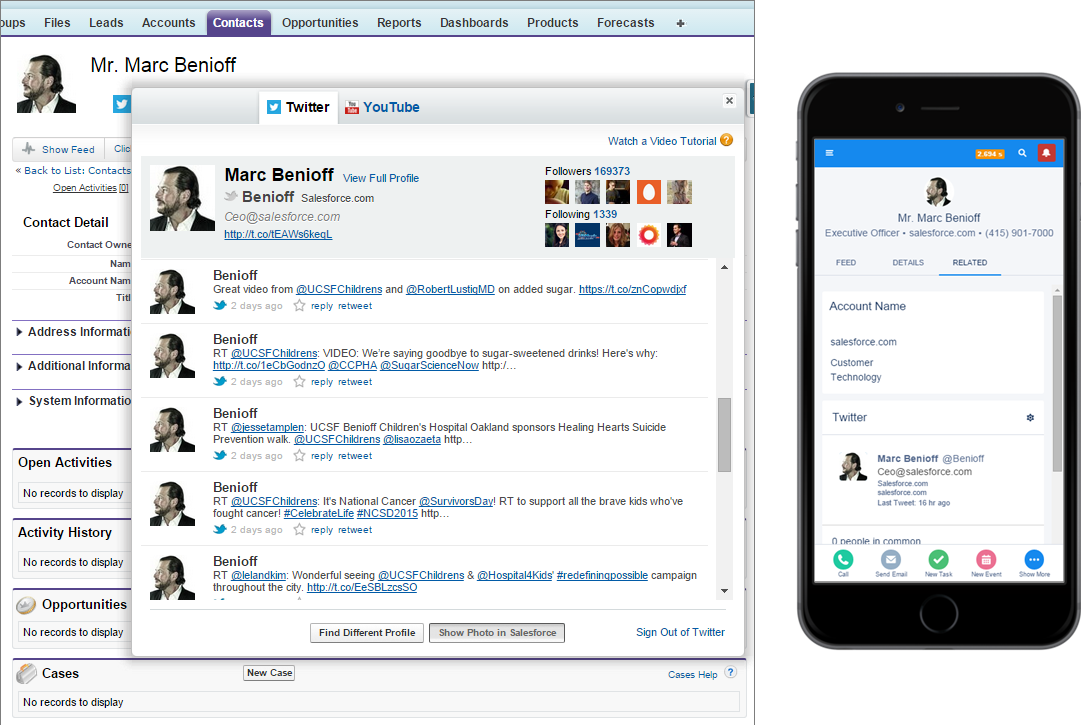Viewport: 1081px width, 725px height.
Task: Retweet the sugar-sweetened drinks tweet
Action: (355, 382)
